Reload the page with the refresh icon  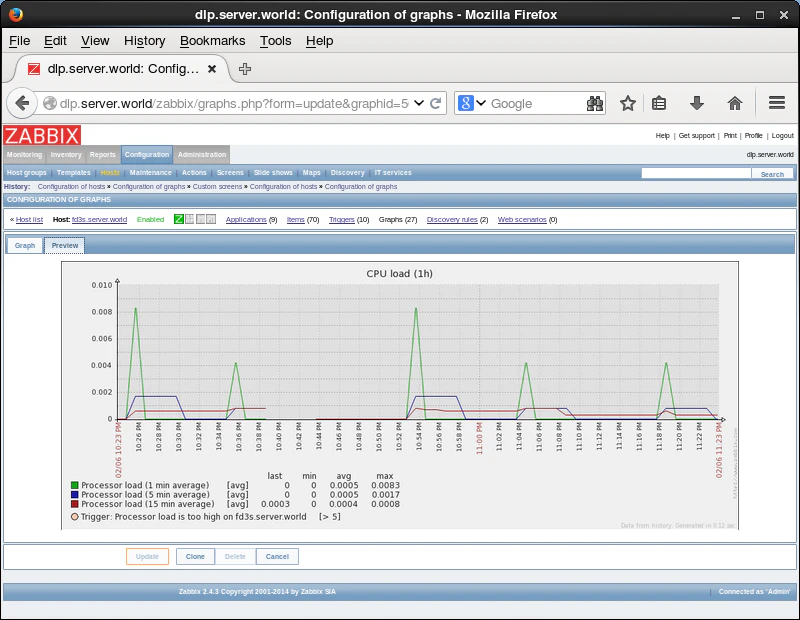pyautogui.click(x=436, y=104)
